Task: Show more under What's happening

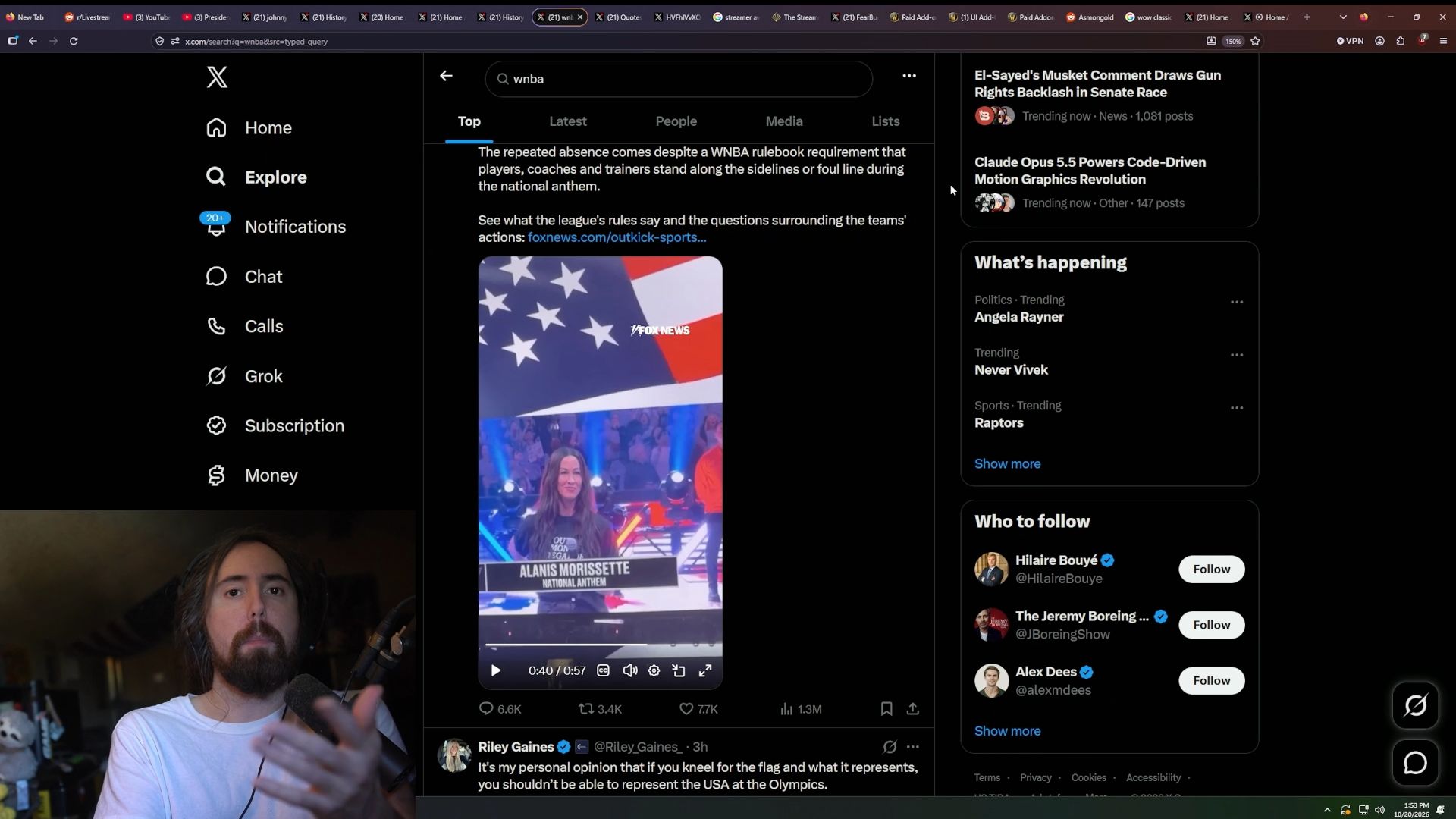Action: 1007,464
